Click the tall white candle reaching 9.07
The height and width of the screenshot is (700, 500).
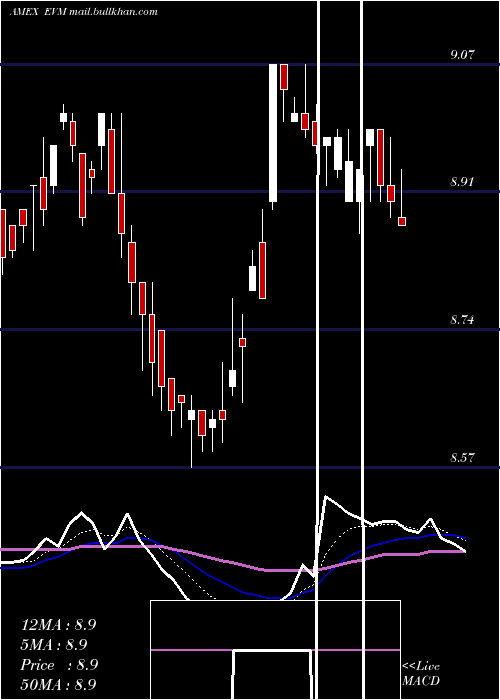tap(273, 133)
